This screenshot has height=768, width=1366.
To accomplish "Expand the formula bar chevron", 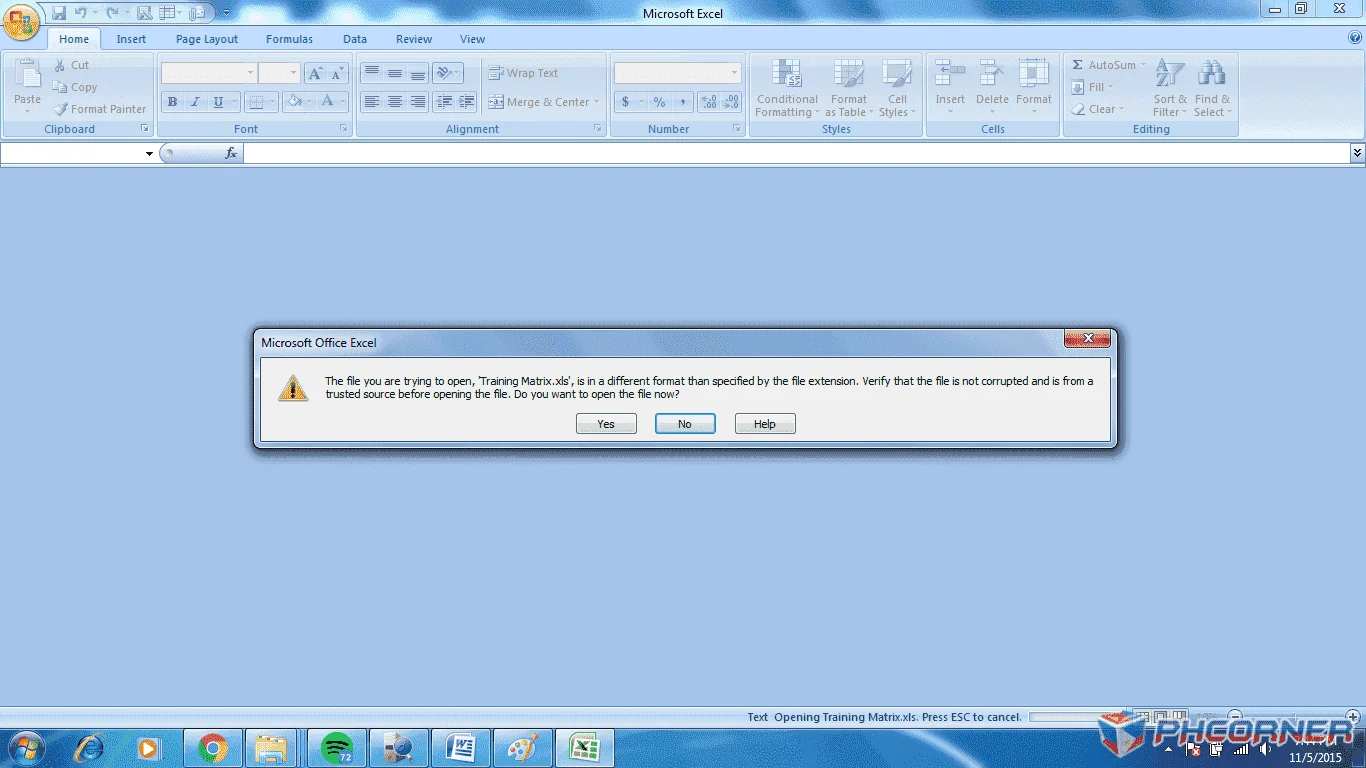I will pos(1357,153).
